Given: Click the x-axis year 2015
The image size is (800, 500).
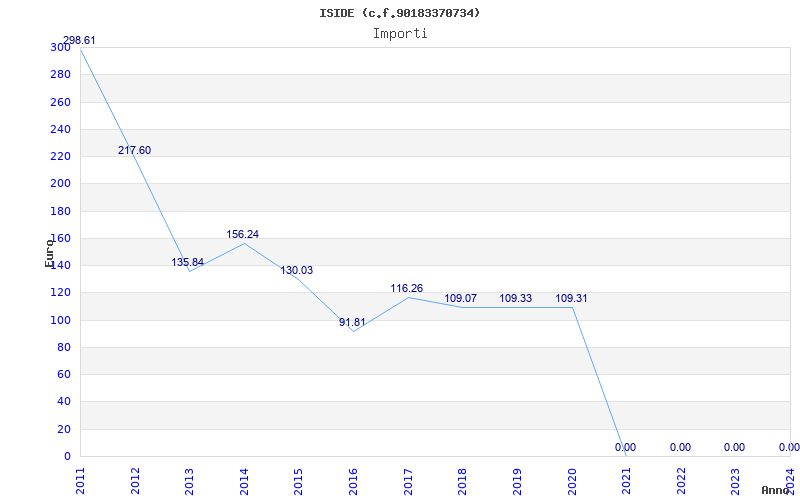Looking at the screenshot, I should 298,482.
